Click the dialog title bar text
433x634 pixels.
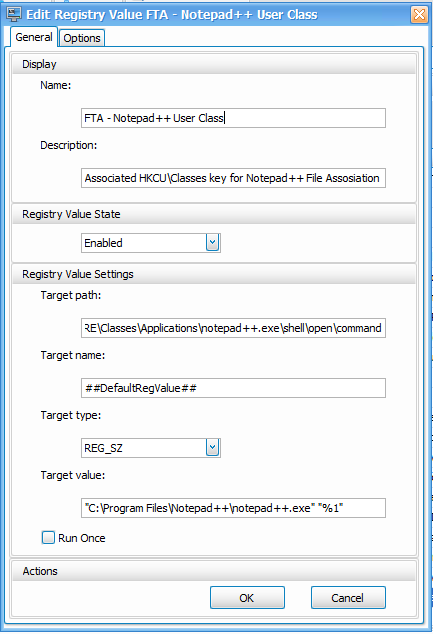[x=172, y=15]
